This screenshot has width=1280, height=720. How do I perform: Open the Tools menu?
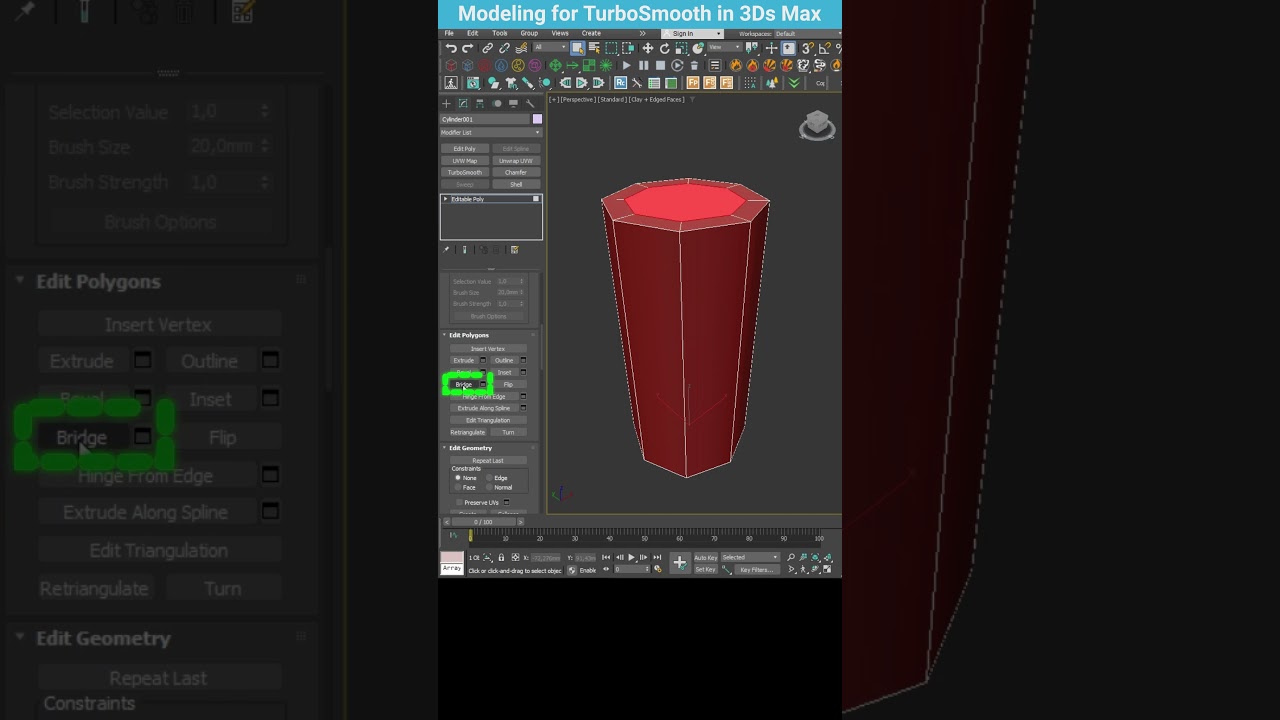(x=500, y=33)
